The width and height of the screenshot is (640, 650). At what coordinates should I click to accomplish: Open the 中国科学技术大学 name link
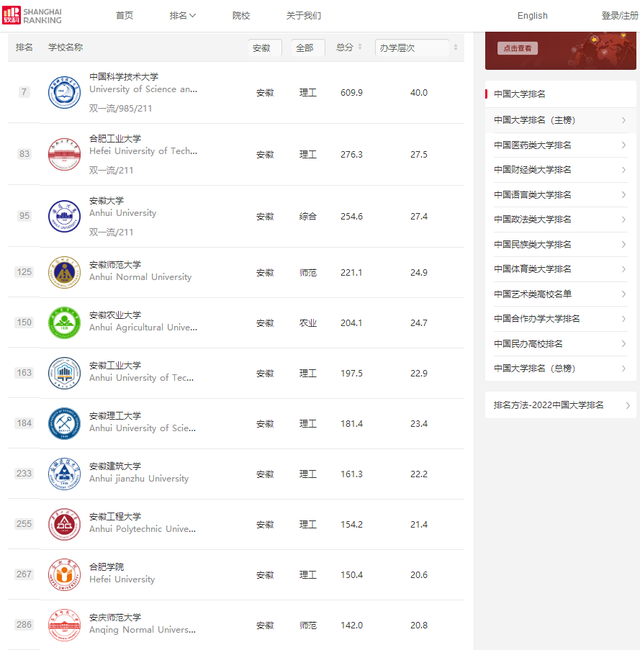coord(124,77)
